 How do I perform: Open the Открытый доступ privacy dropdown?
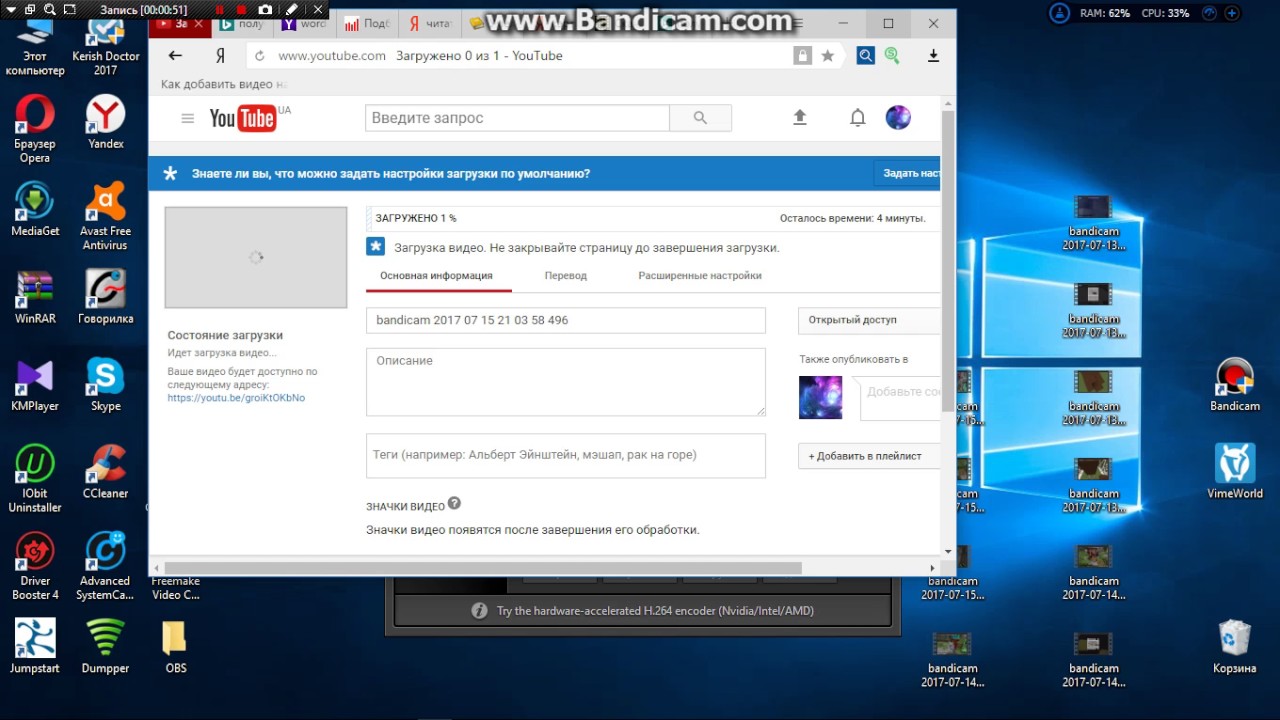pos(869,320)
